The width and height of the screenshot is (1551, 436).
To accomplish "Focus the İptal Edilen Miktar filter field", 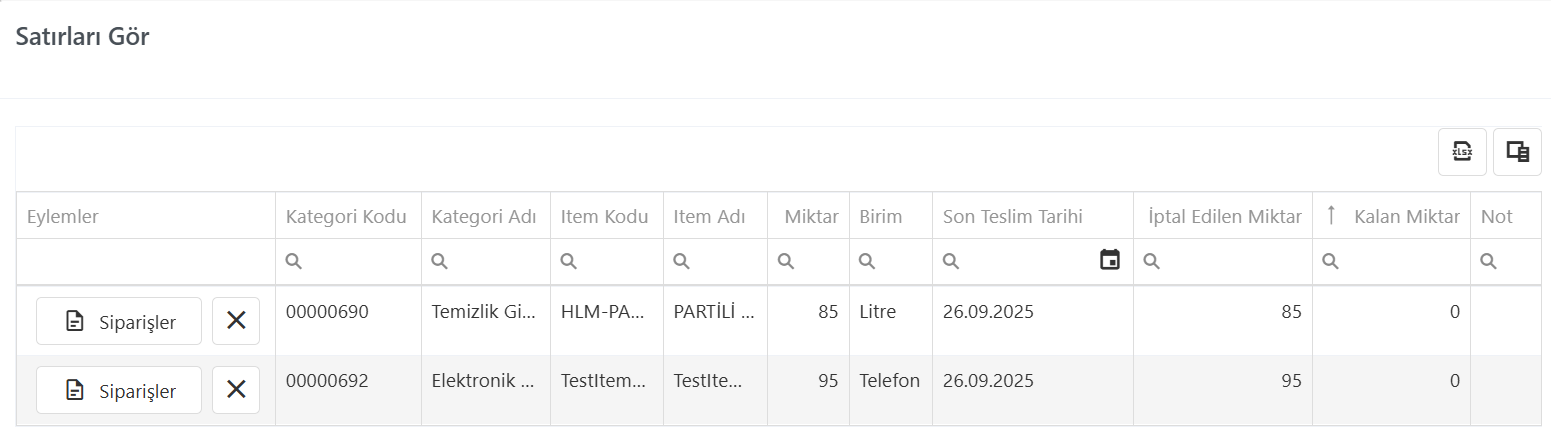I will pos(1223,261).
